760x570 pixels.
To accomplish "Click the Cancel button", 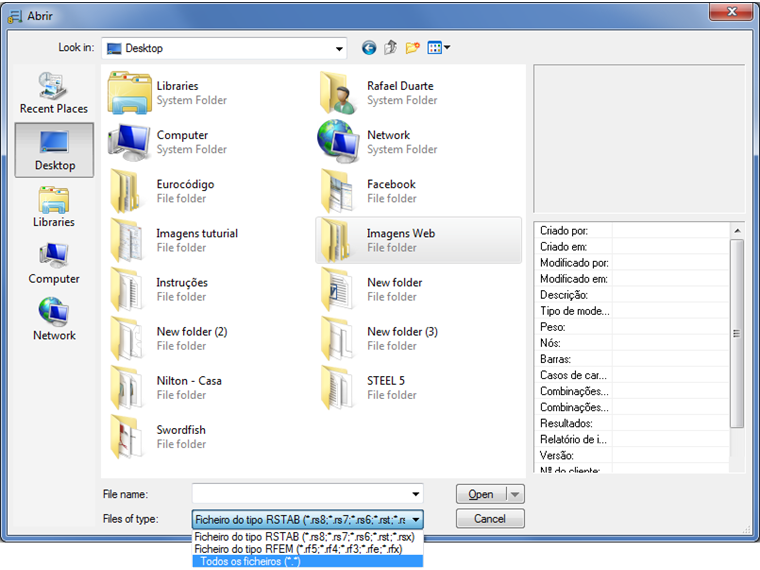I will (490, 519).
